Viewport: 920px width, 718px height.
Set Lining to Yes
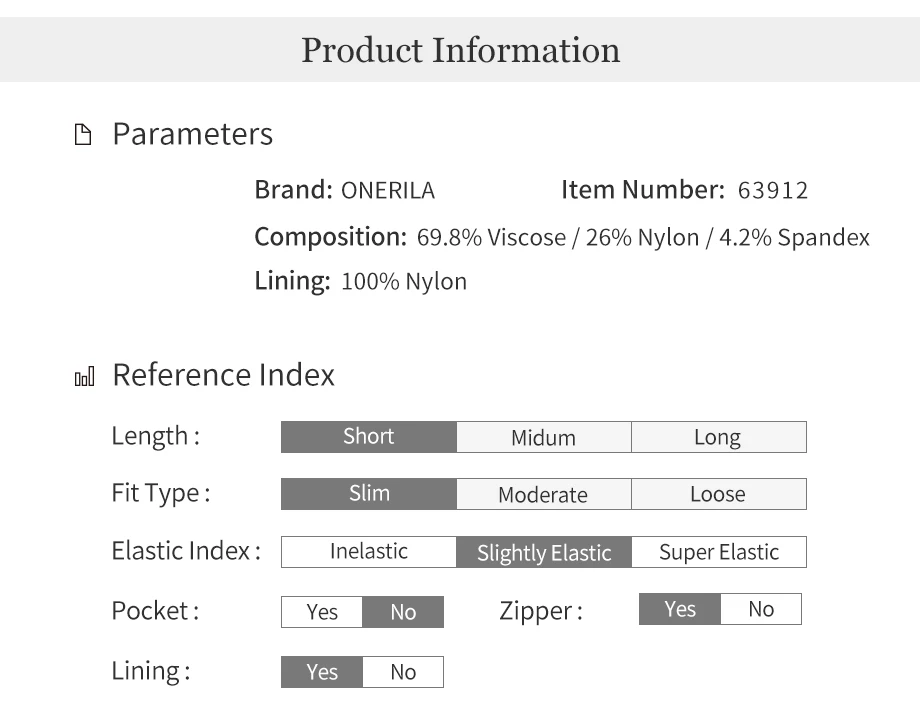[322, 672]
